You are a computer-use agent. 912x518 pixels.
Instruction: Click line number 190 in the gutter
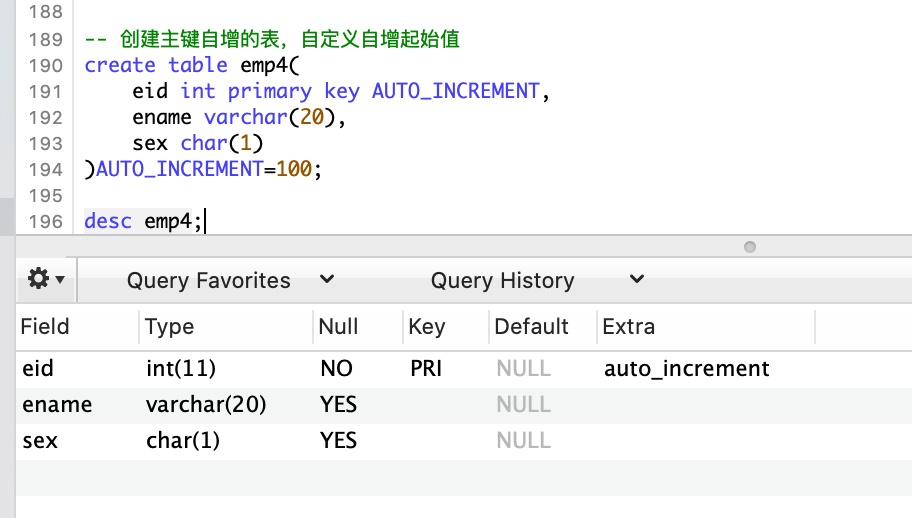(45, 66)
